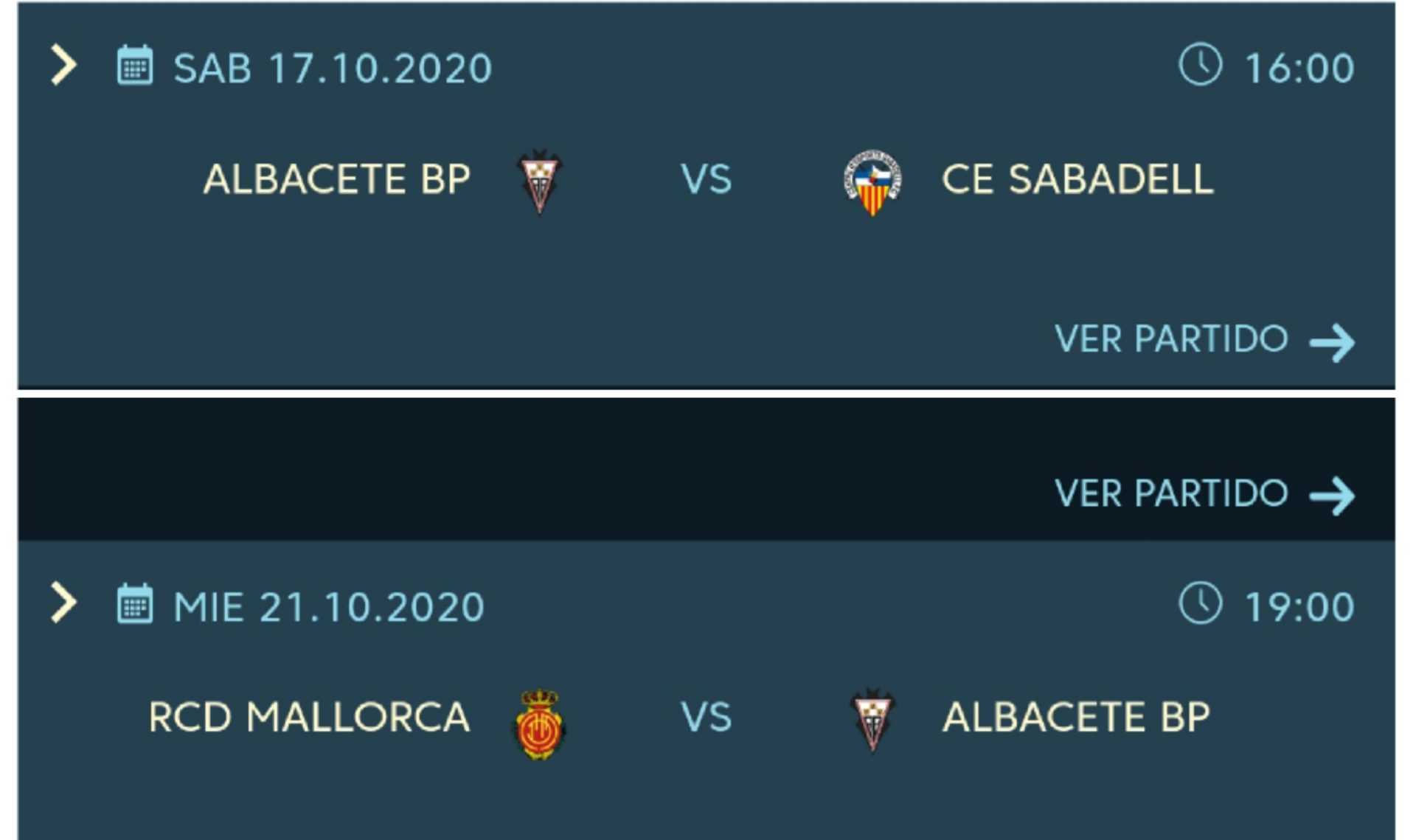Click the CE Sabadell club crest

coord(872,182)
